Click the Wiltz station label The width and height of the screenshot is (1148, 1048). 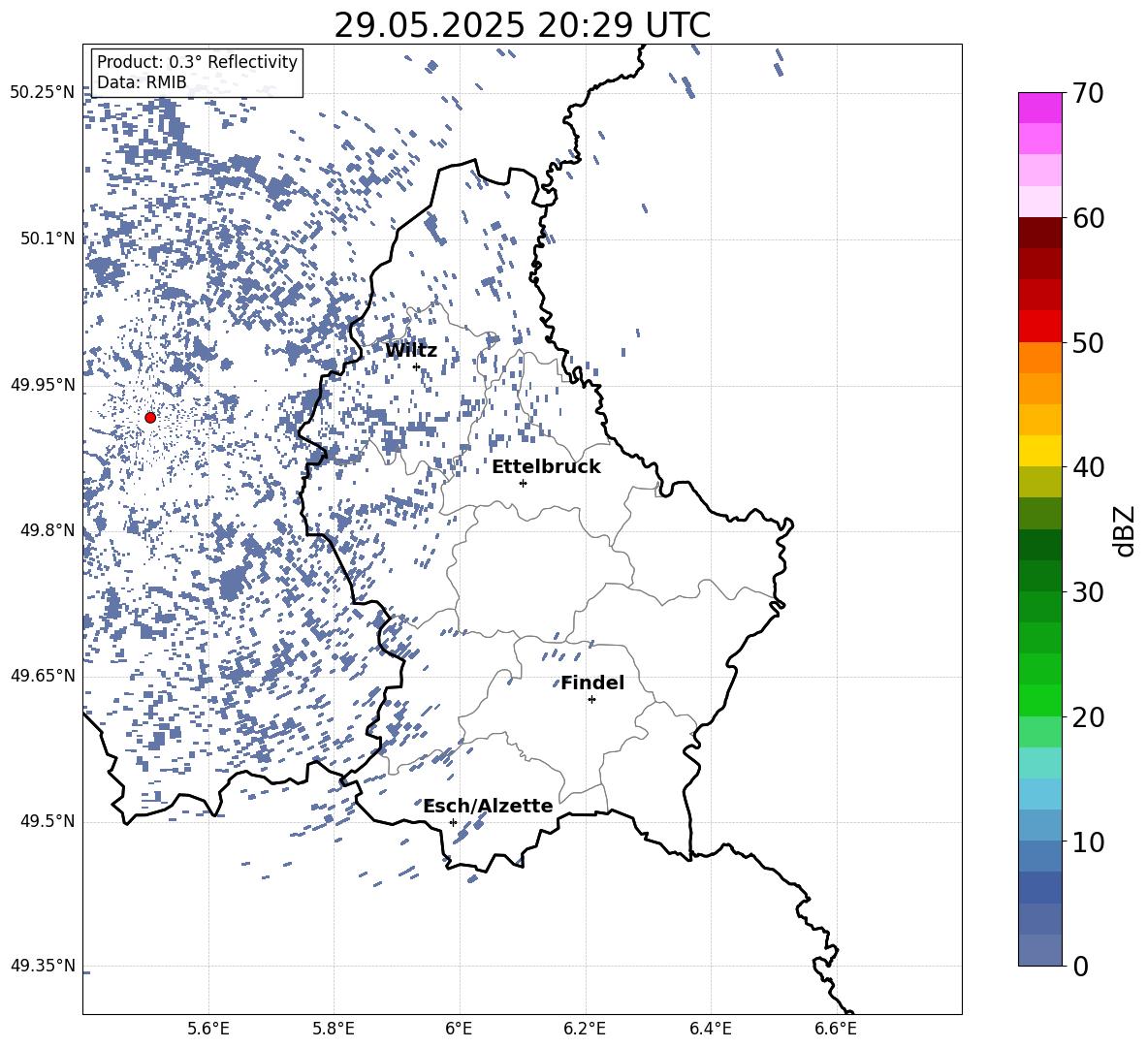411,351
